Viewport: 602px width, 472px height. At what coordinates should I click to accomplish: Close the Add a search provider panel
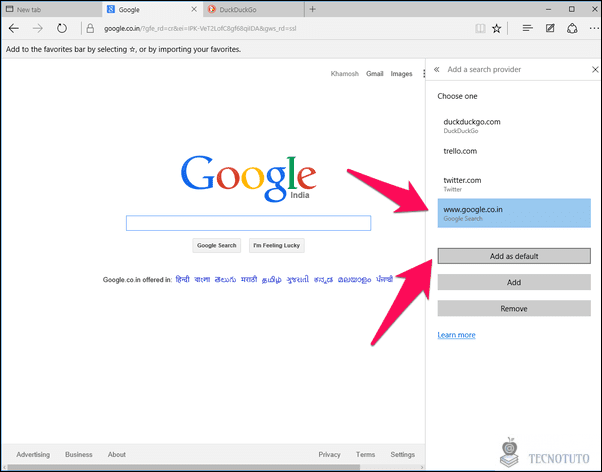(x=595, y=70)
